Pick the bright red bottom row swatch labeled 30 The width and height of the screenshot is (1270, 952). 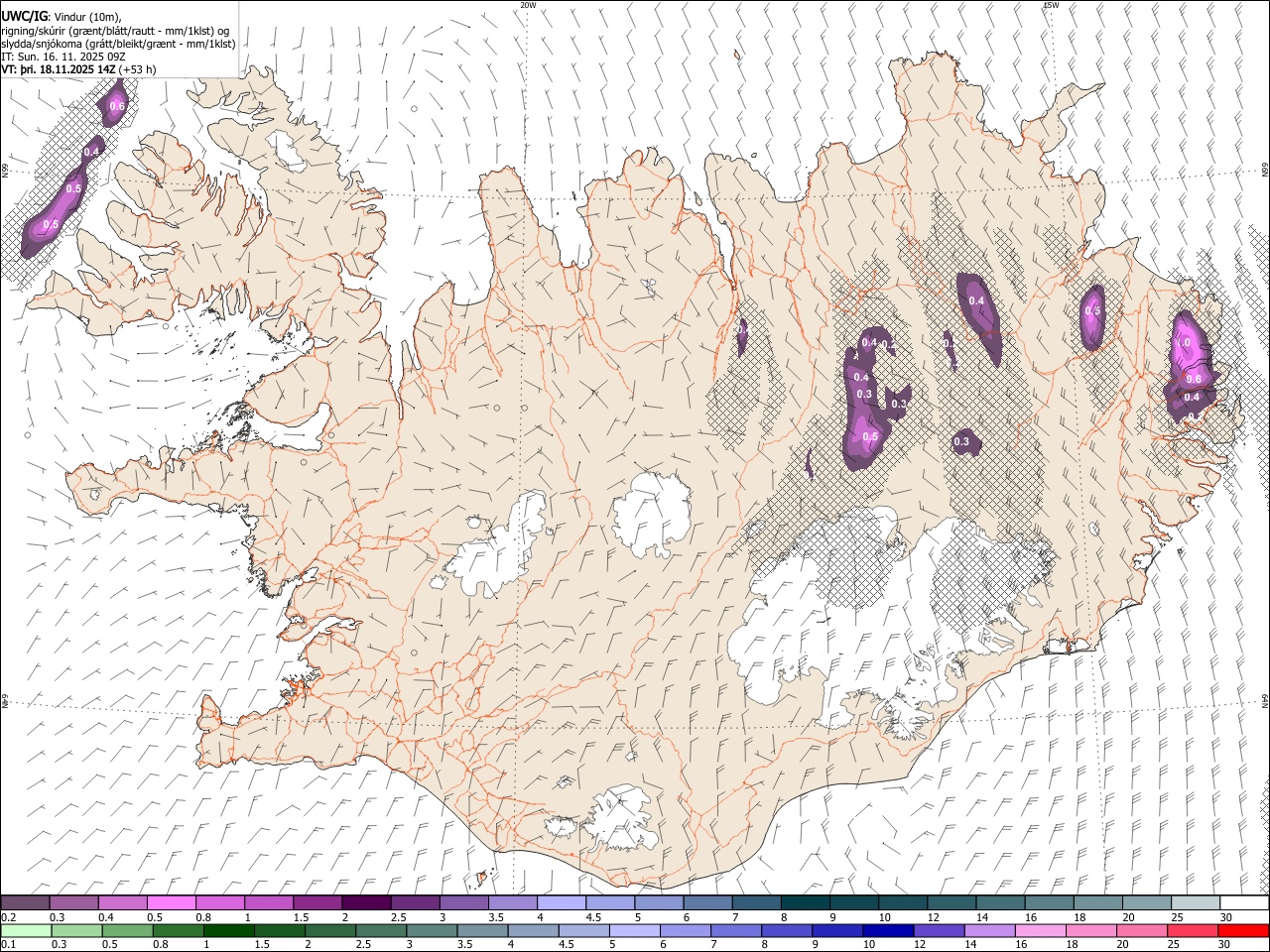point(1243,931)
